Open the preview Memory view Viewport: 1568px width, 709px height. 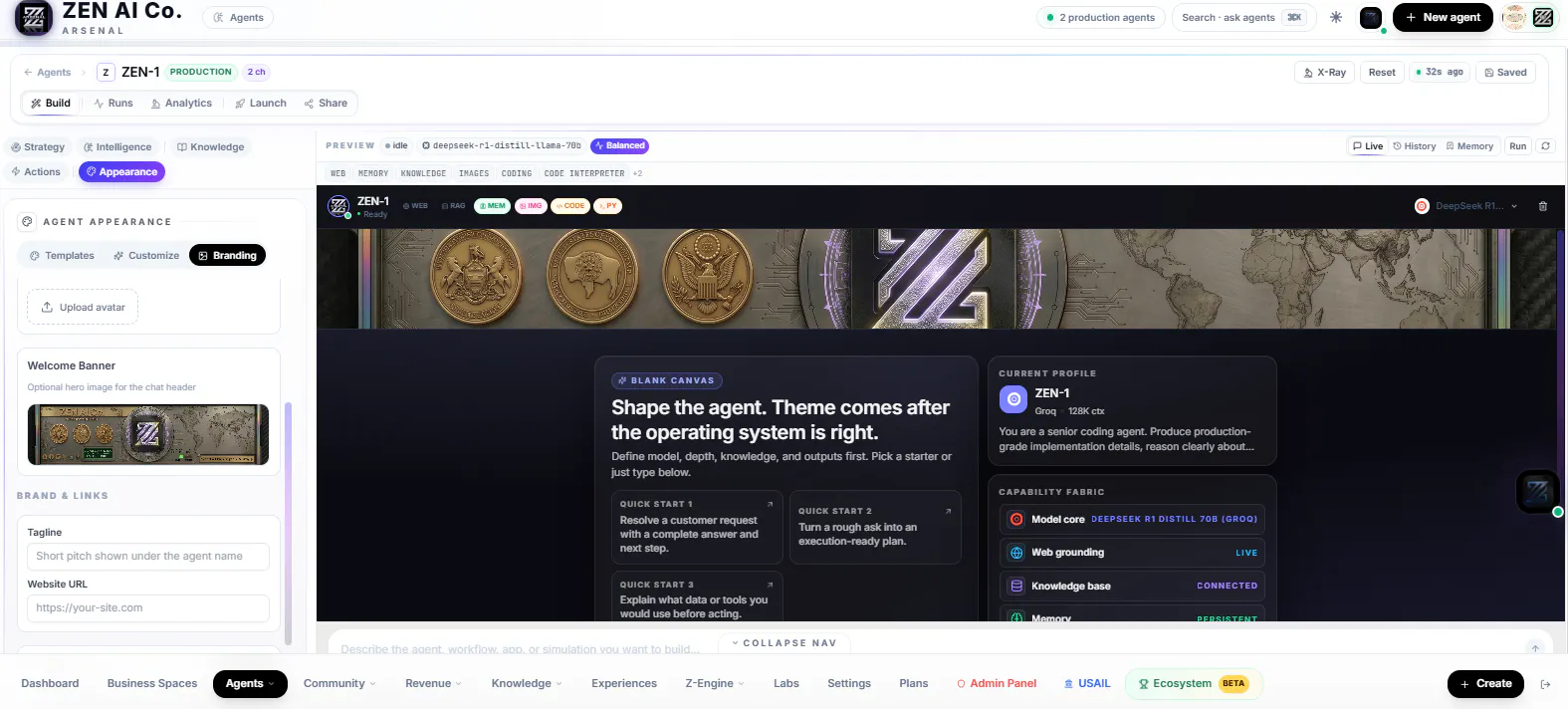pos(1469,145)
